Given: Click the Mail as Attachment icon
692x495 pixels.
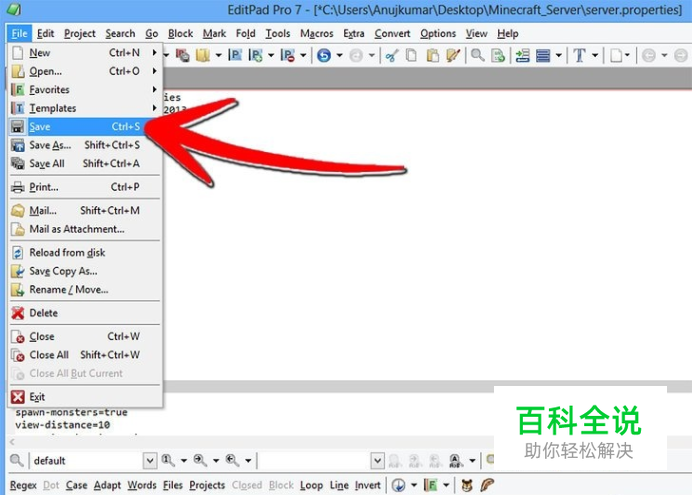Looking at the screenshot, I should tap(18, 229).
